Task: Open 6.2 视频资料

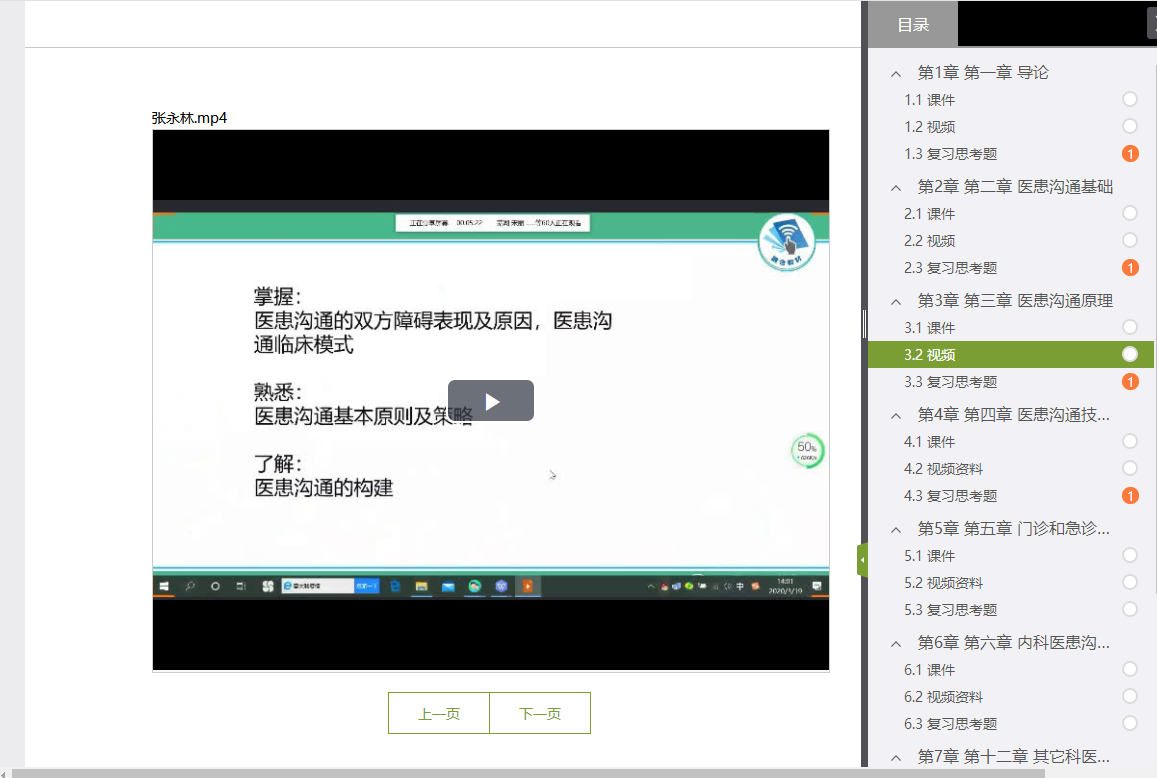Action: tap(943, 697)
